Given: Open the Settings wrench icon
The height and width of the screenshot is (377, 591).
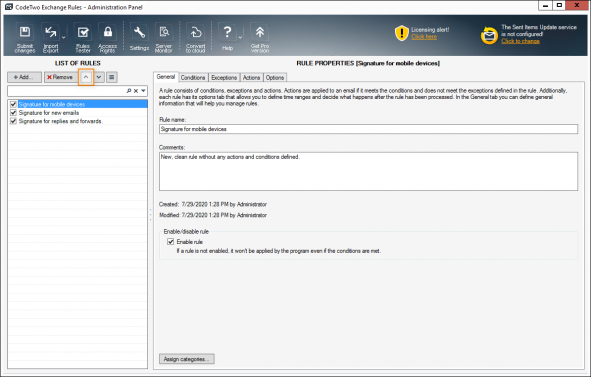Looking at the screenshot, I should [x=139, y=38].
